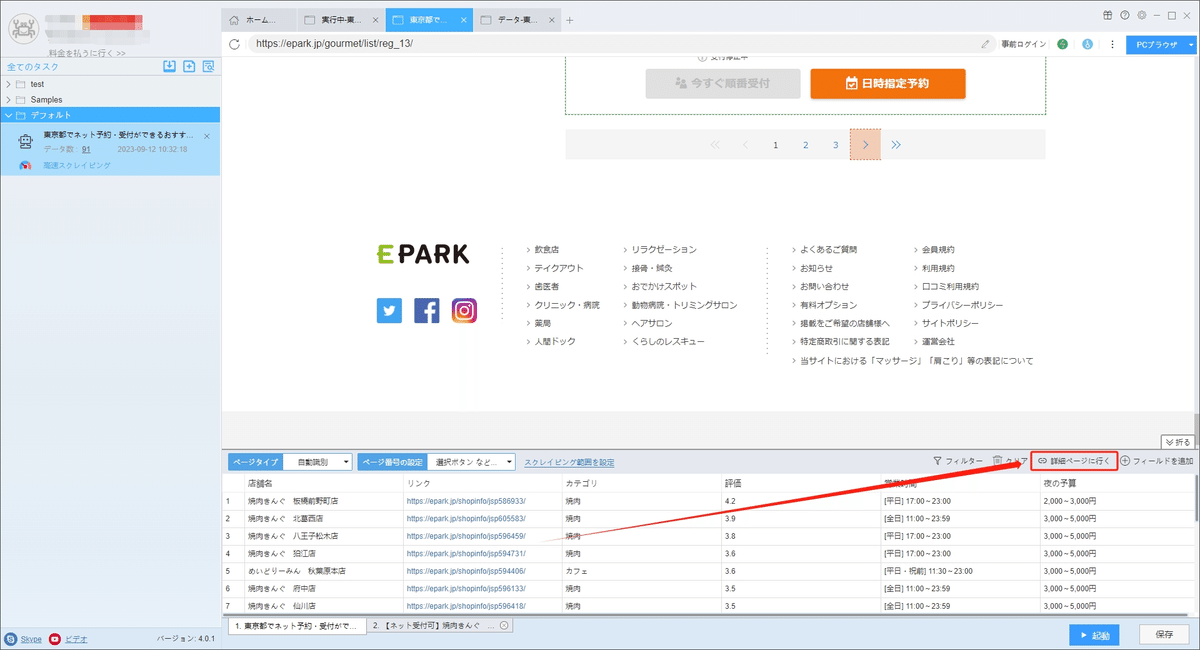Open the gift icon in the title bar

coord(1108,15)
